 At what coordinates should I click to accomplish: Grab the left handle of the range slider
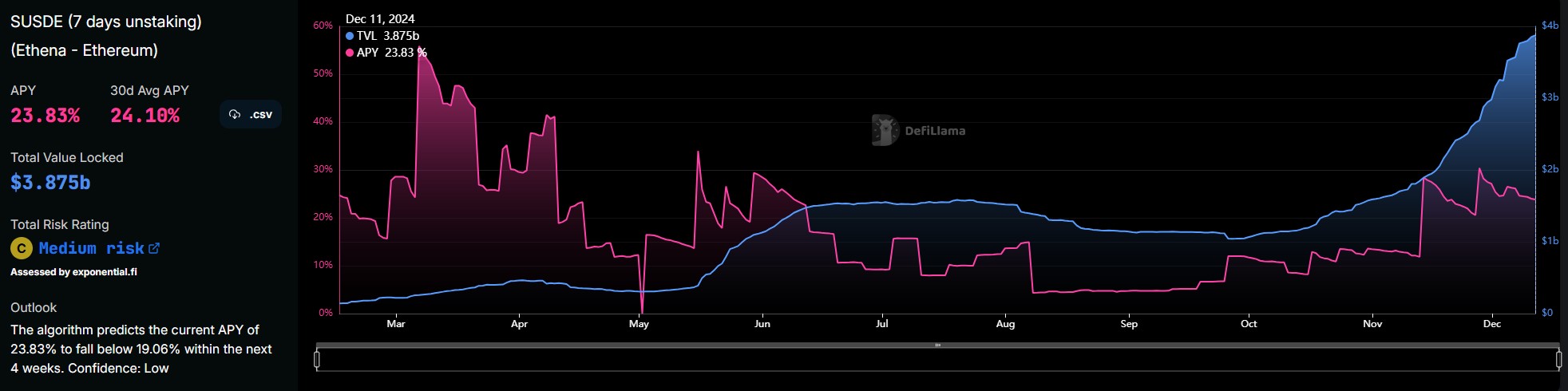point(317,360)
